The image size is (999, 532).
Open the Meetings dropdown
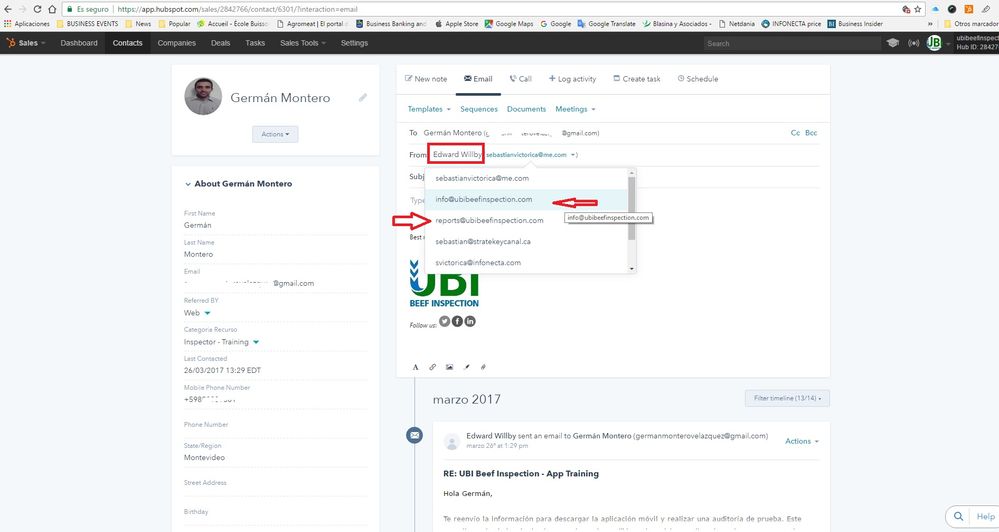[x=575, y=109]
